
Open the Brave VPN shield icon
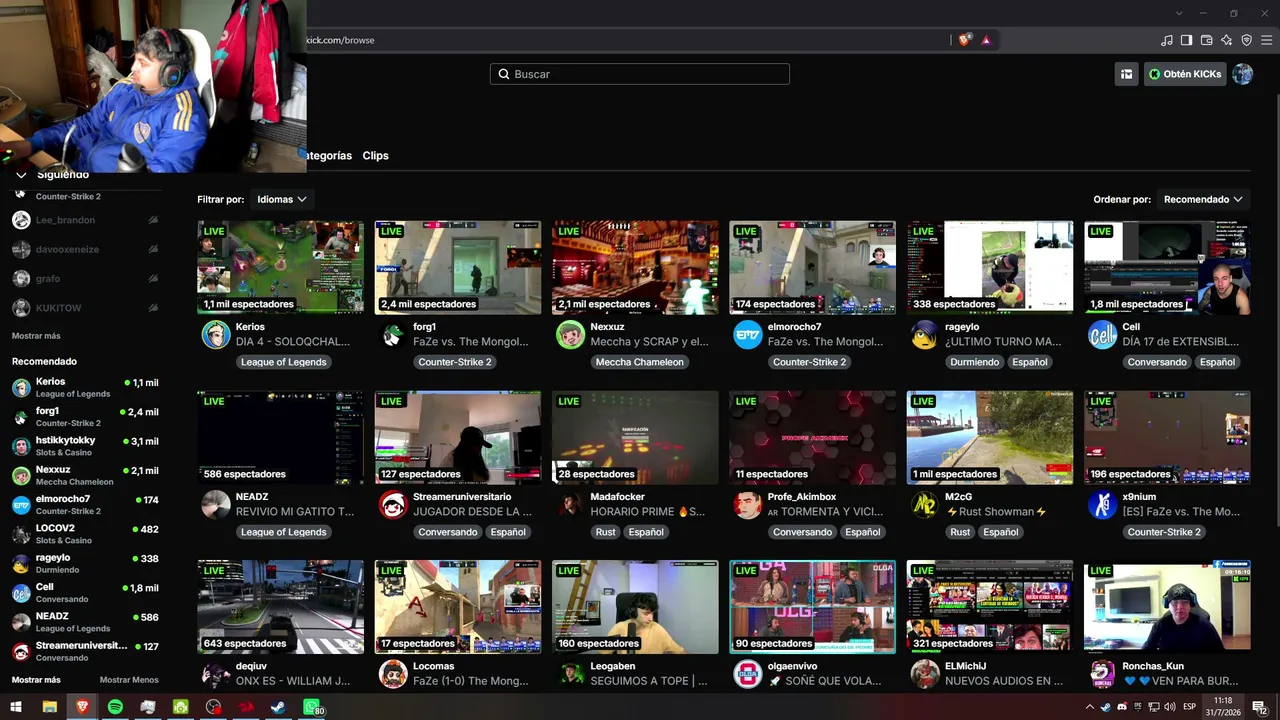tap(1246, 40)
